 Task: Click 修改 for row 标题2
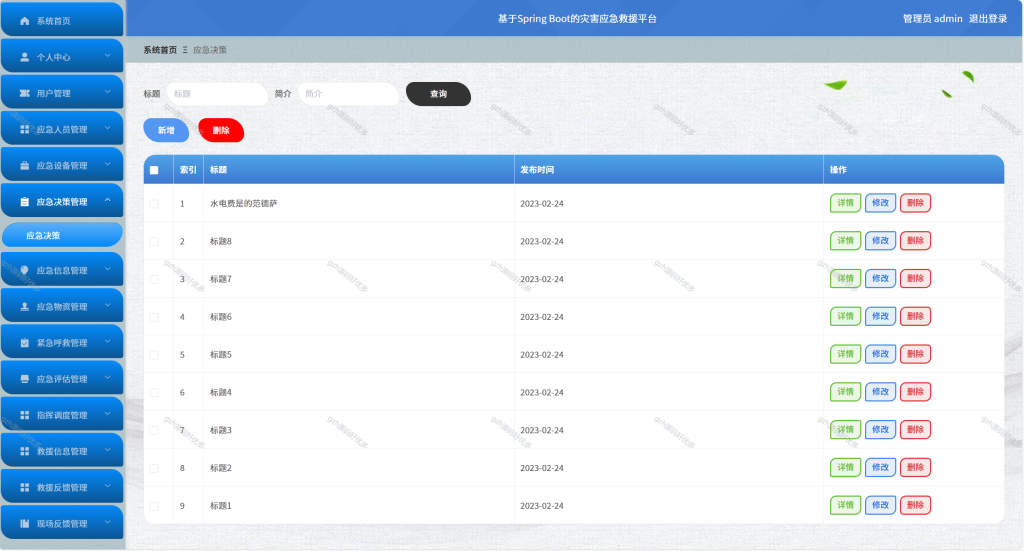coord(880,467)
